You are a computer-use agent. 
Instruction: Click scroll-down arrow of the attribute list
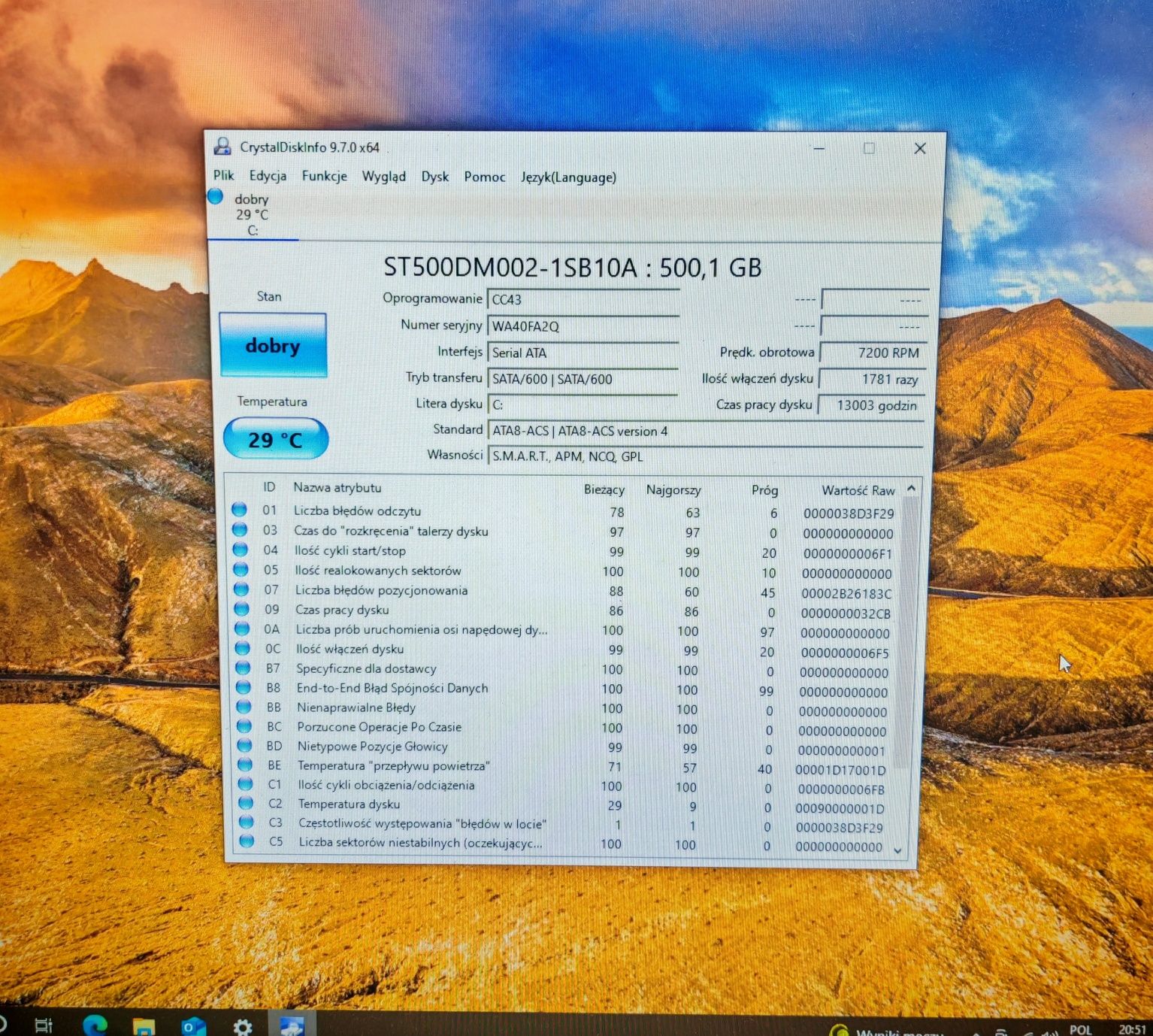897,850
